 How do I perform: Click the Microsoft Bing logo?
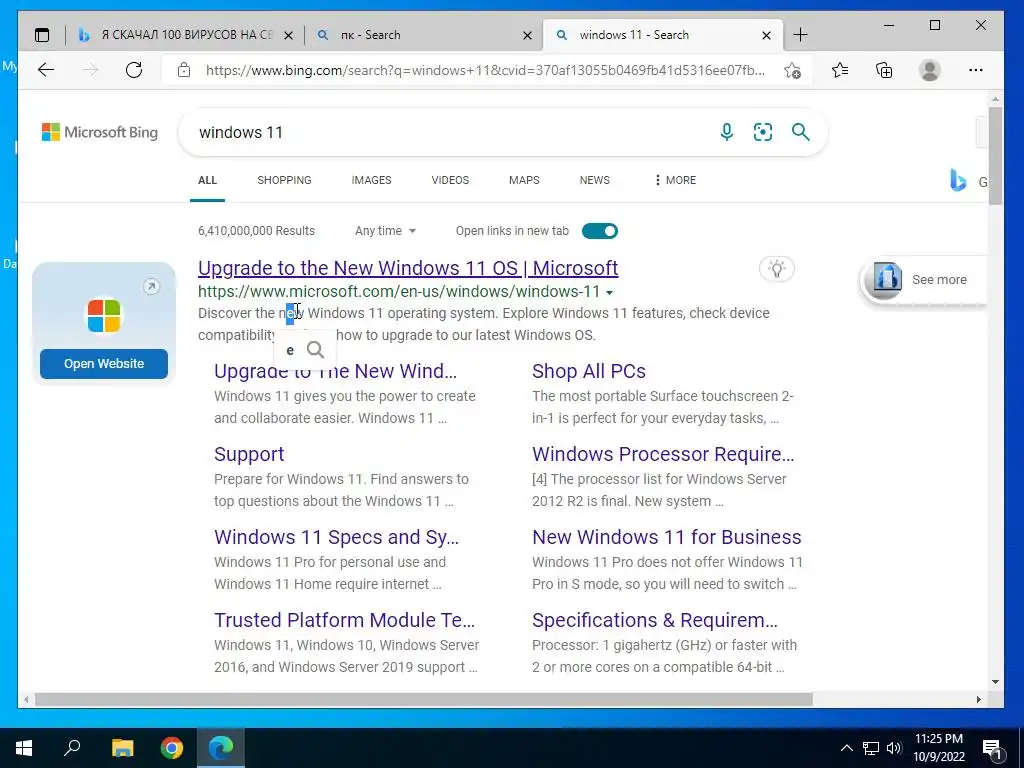click(x=100, y=133)
